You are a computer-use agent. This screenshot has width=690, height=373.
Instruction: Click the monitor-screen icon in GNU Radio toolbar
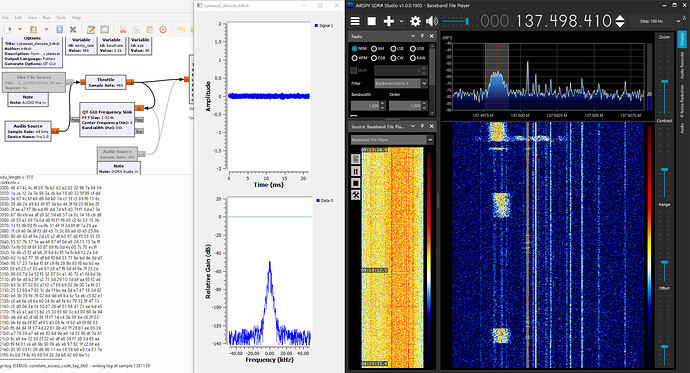tap(105, 29)
